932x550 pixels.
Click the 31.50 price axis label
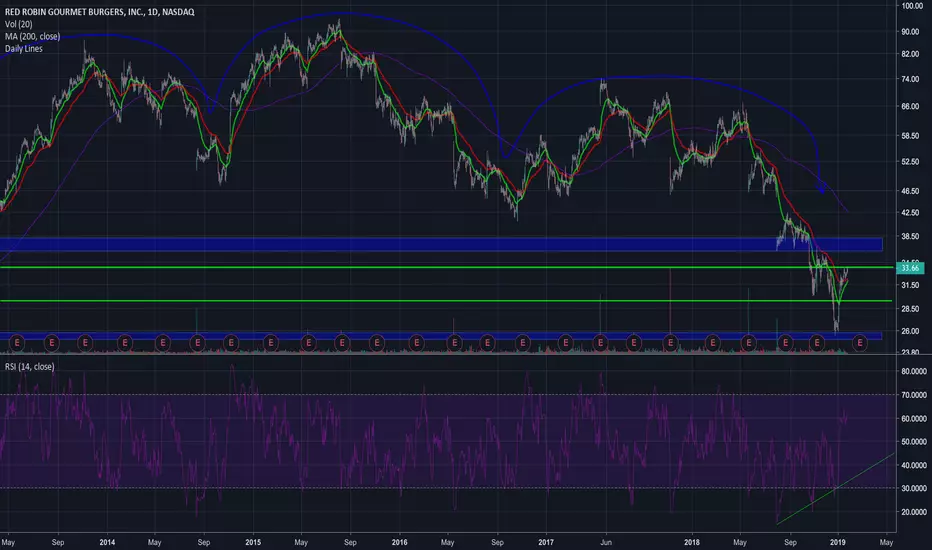(x=910, y=285)
